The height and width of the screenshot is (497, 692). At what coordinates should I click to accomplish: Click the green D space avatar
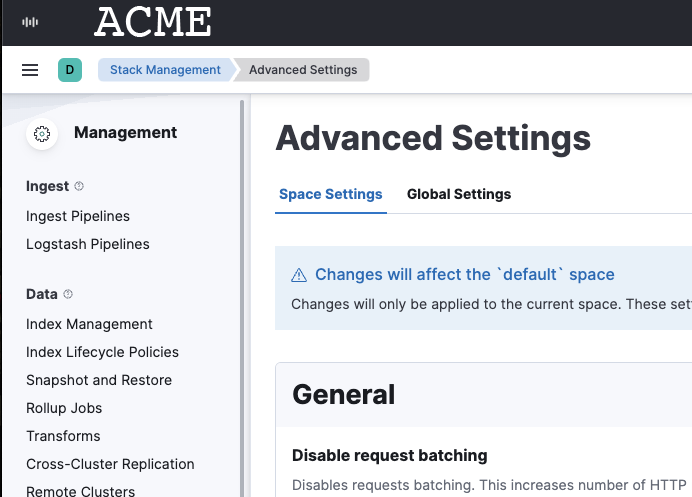[x=70, y=70]
